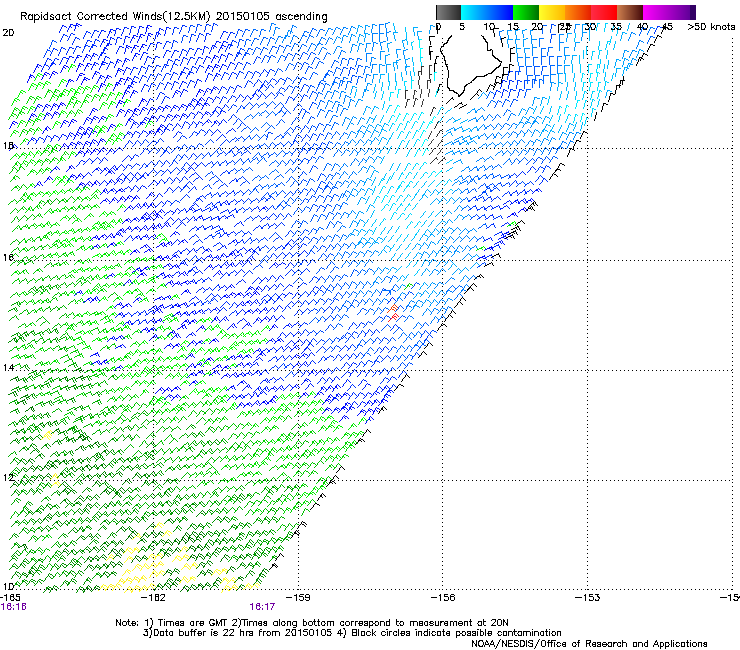Click the yellow 20-25 knots legend swatch

point(552,12)
